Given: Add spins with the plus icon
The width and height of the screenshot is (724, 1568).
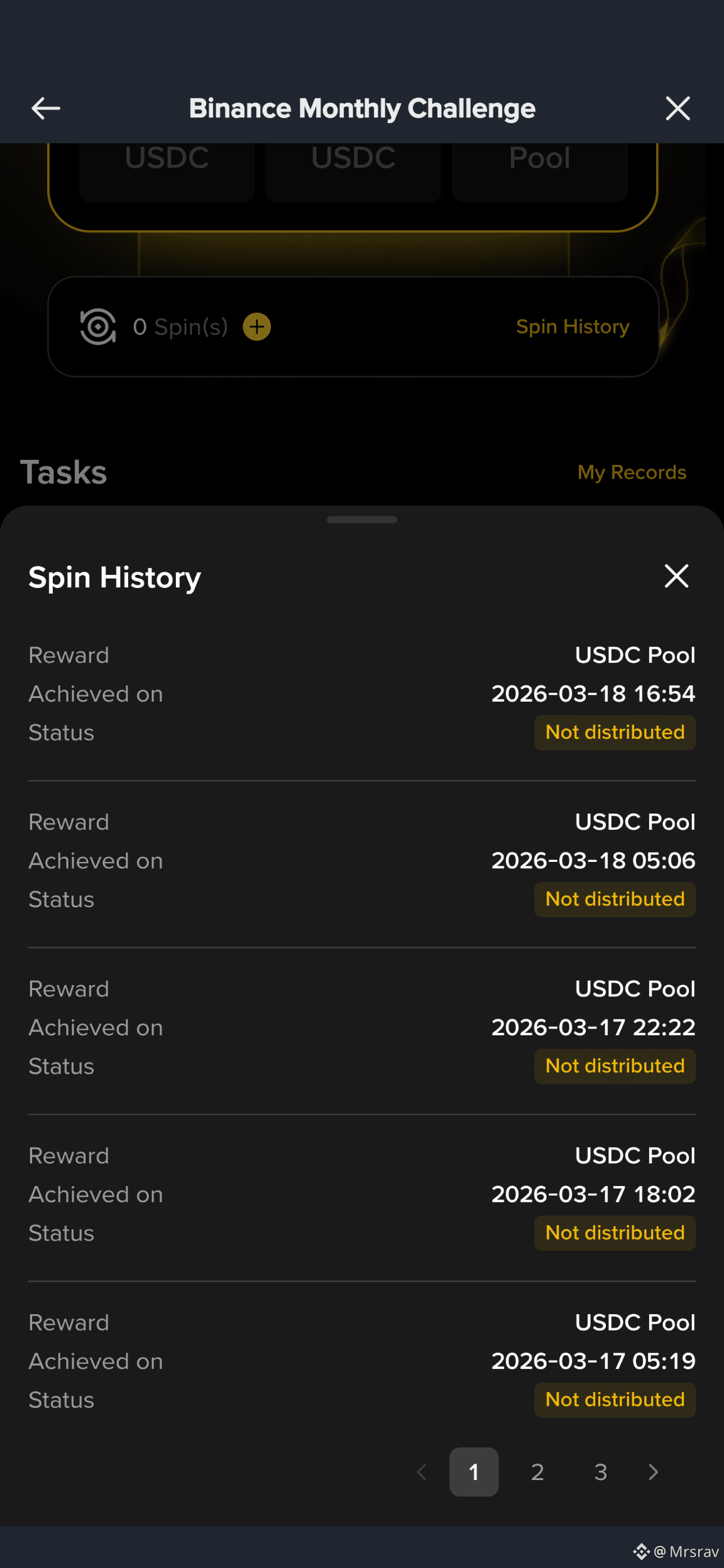Looking at the screenshot, I should (257, 327).
